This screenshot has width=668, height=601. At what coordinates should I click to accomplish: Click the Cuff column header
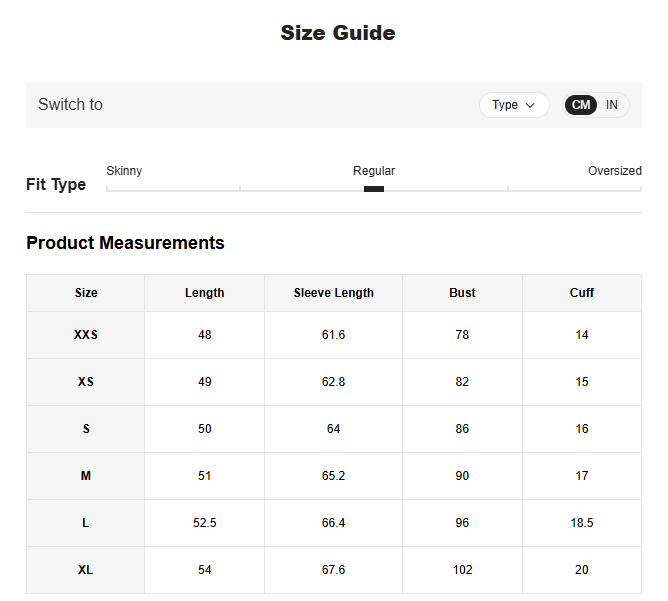point(582,293)
